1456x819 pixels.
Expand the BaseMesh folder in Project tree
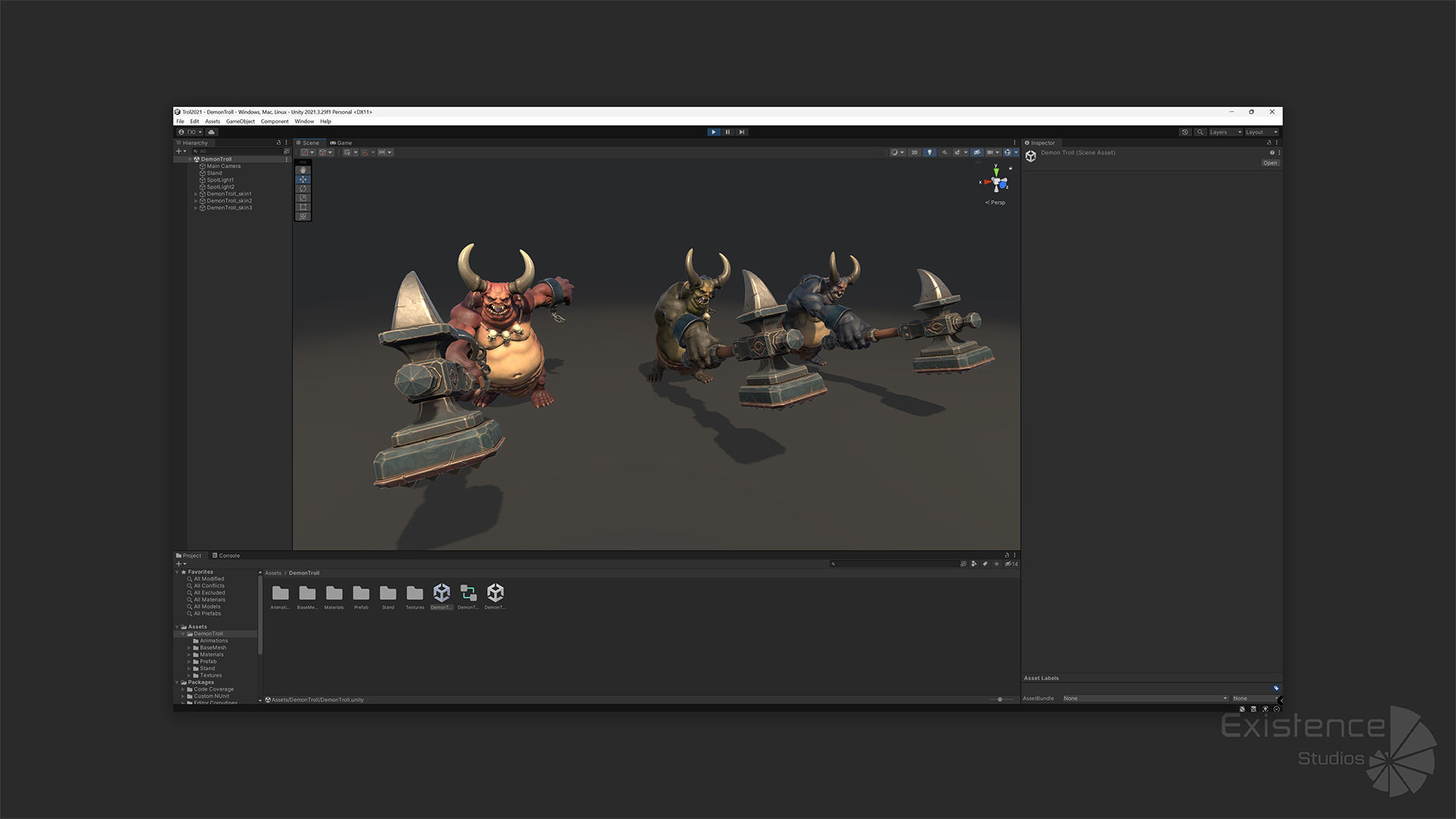coord(189,648)
